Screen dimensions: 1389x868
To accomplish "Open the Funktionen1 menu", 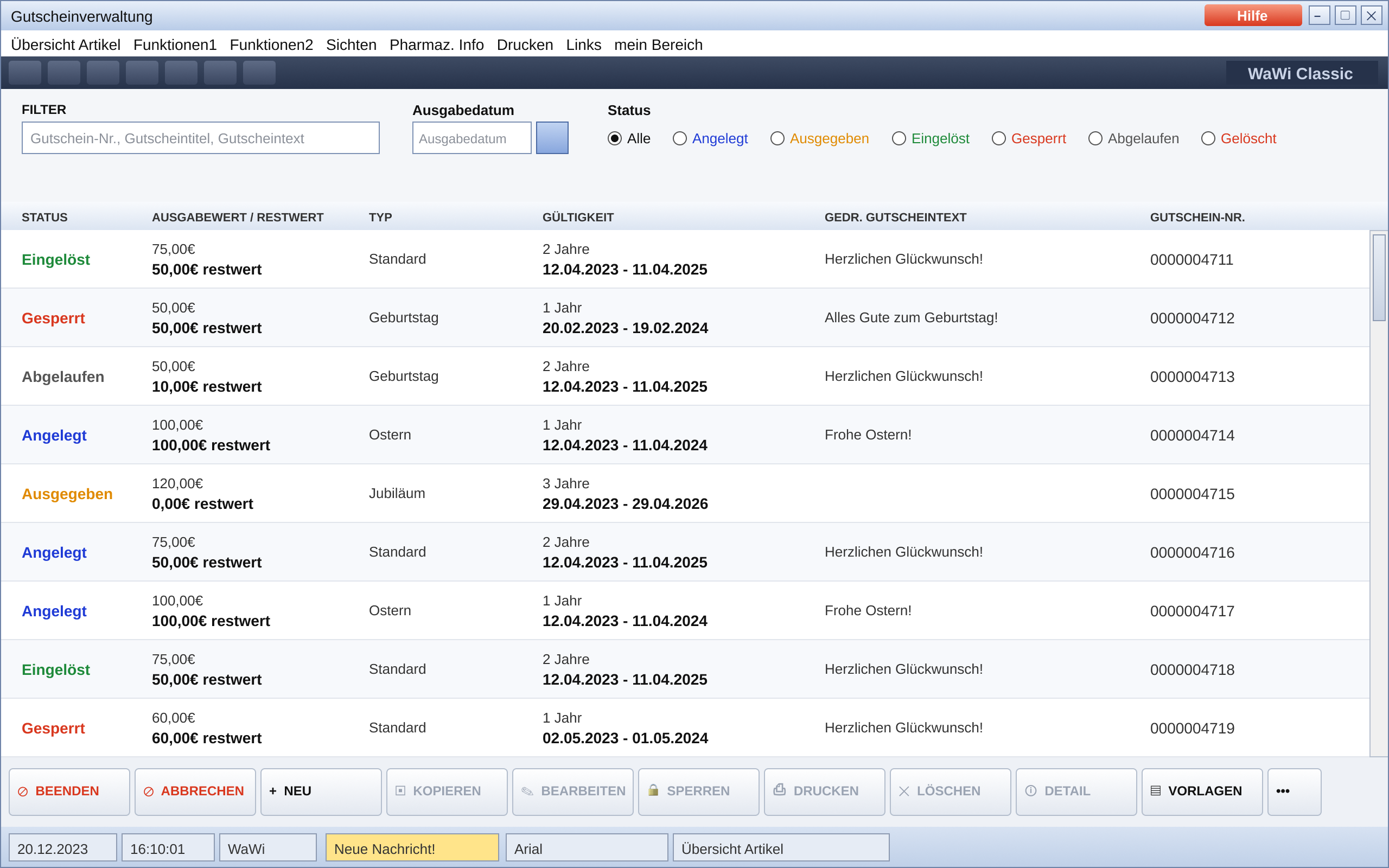I will pyautogui.click(x=175, y=45).
